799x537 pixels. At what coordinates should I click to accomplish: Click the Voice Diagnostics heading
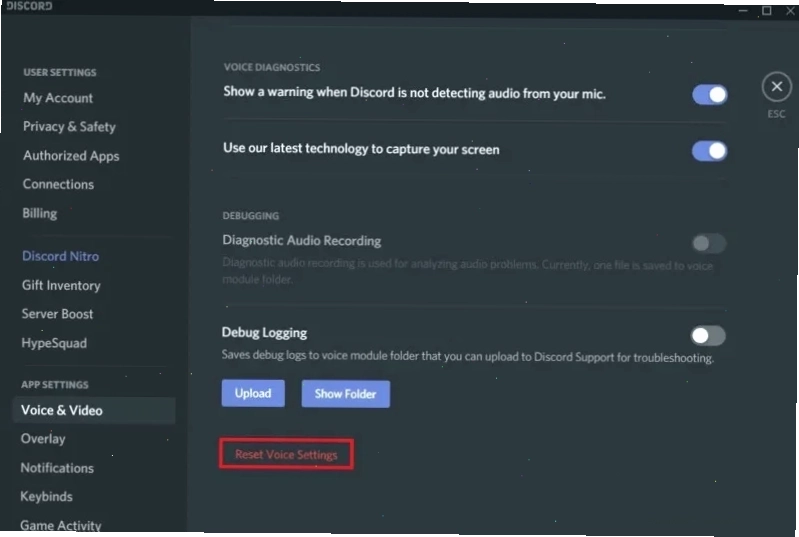[x=272, y=67]
